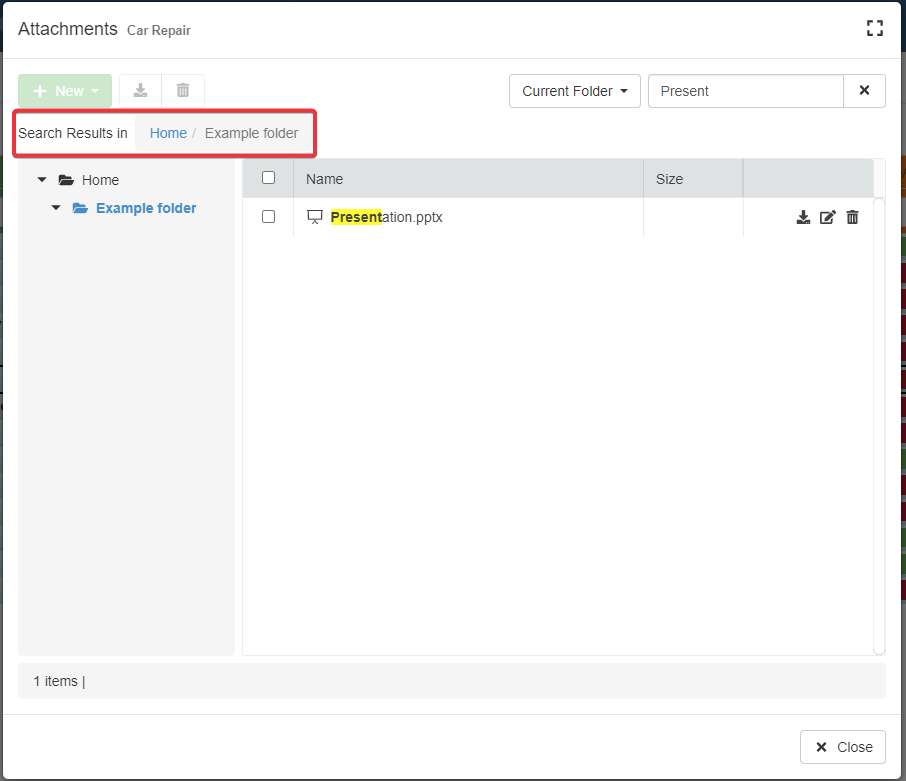Screen dimensions: 906x781
Task: Click the search input field containing Present
Action: tap(745, 91)
